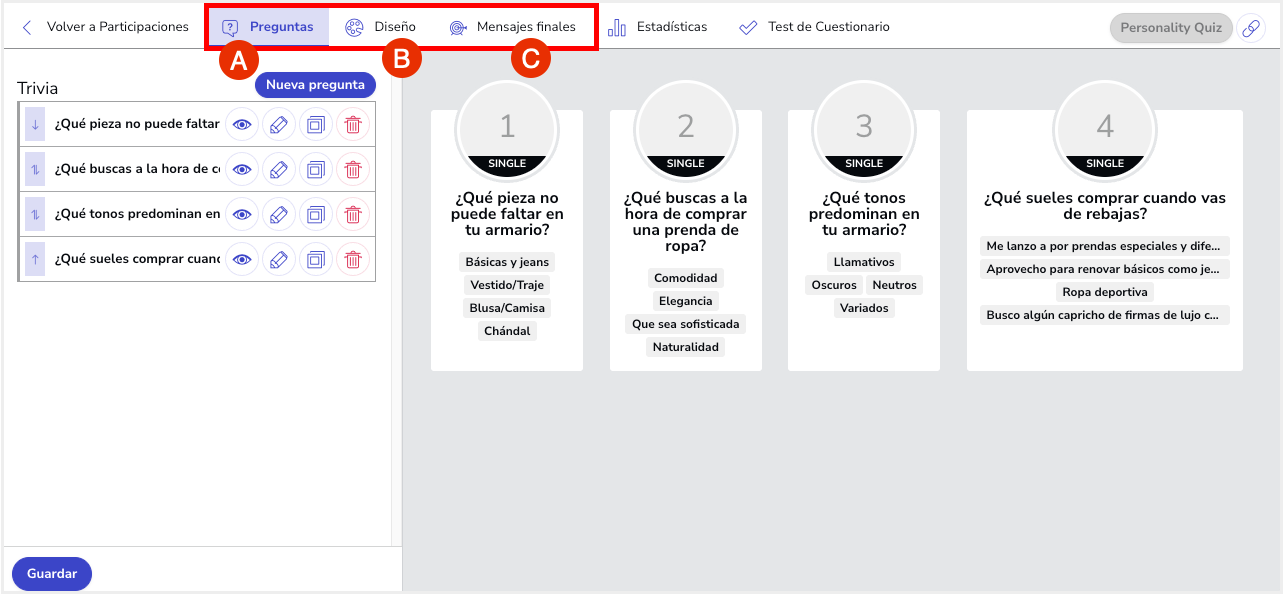Click the answer 'Comodidad'
The image size is (1283, 595).
tap(686, 278)
